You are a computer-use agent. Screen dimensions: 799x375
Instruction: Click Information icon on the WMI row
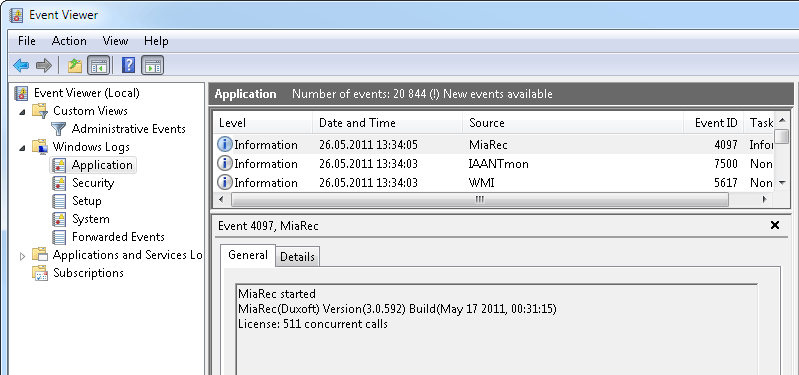[225, 182]
